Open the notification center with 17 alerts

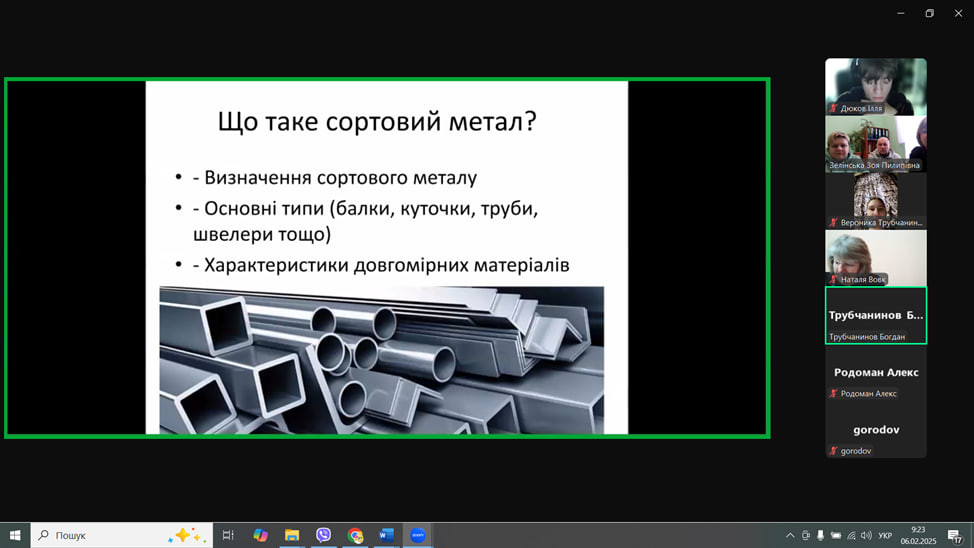coord(954,536)
